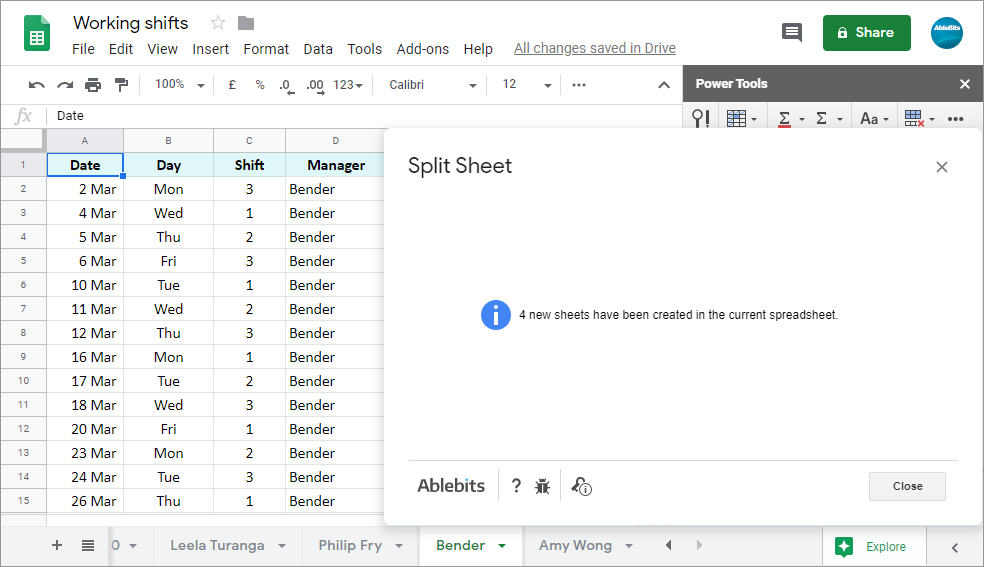Open Amy Wong tab menu arrow

click(629, 546)
